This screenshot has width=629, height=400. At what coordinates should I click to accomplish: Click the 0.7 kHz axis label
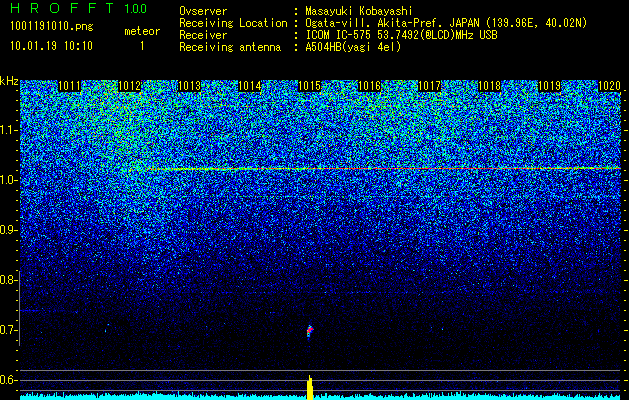(x=7, y=330)
